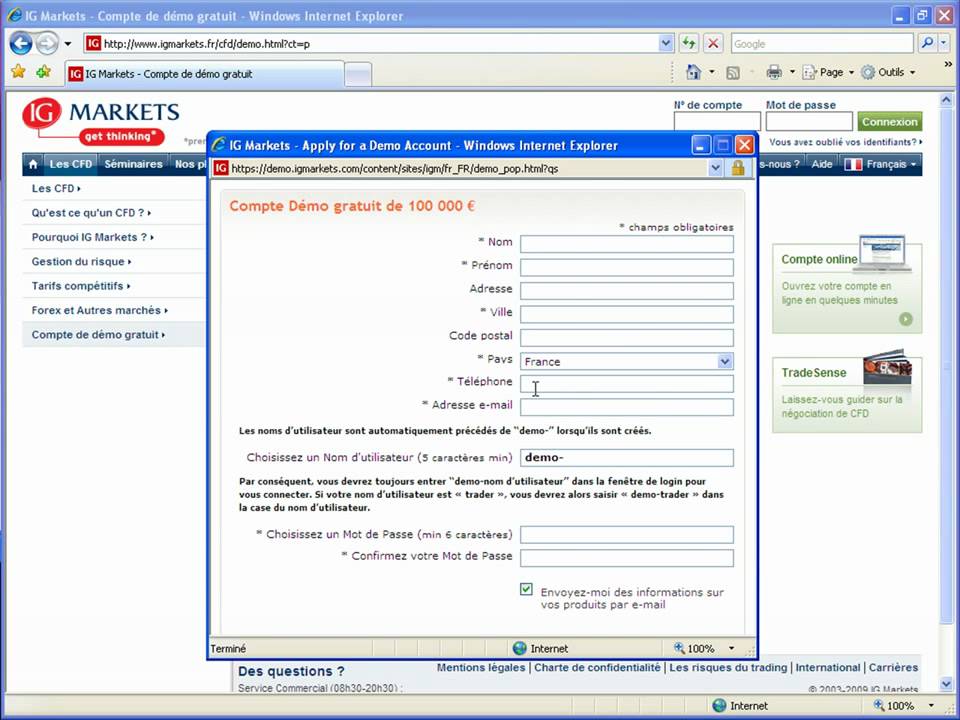Open Pourquoi IG Markets sidebar link

92,238
